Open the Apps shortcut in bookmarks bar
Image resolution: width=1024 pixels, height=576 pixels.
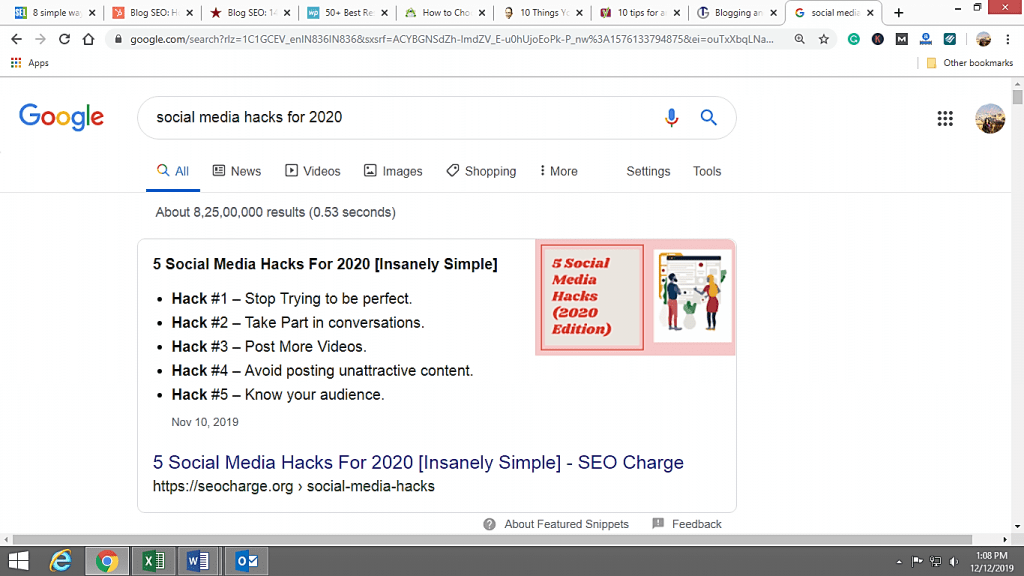30,63
